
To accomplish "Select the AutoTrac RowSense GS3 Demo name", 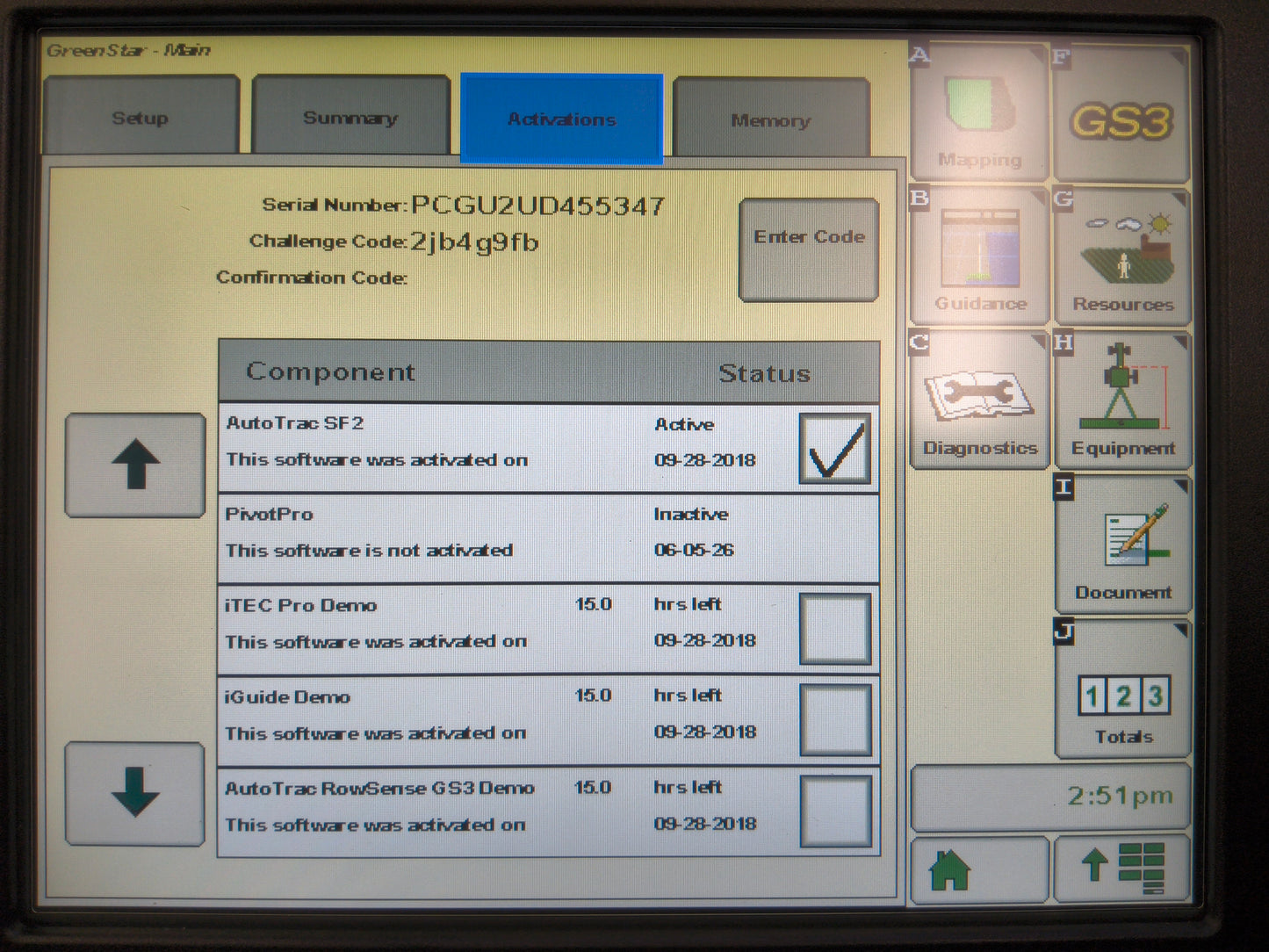I will click(x=379, y=789).
